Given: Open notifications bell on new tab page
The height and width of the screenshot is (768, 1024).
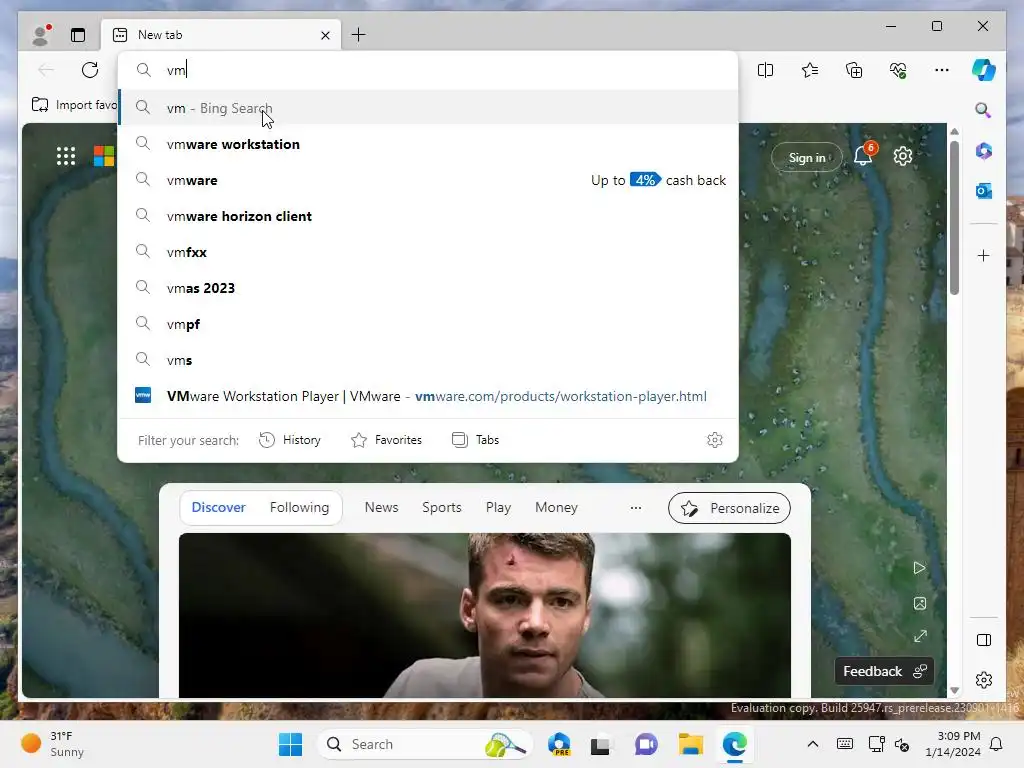Looking at the screenshot, I should coord(863,155).
